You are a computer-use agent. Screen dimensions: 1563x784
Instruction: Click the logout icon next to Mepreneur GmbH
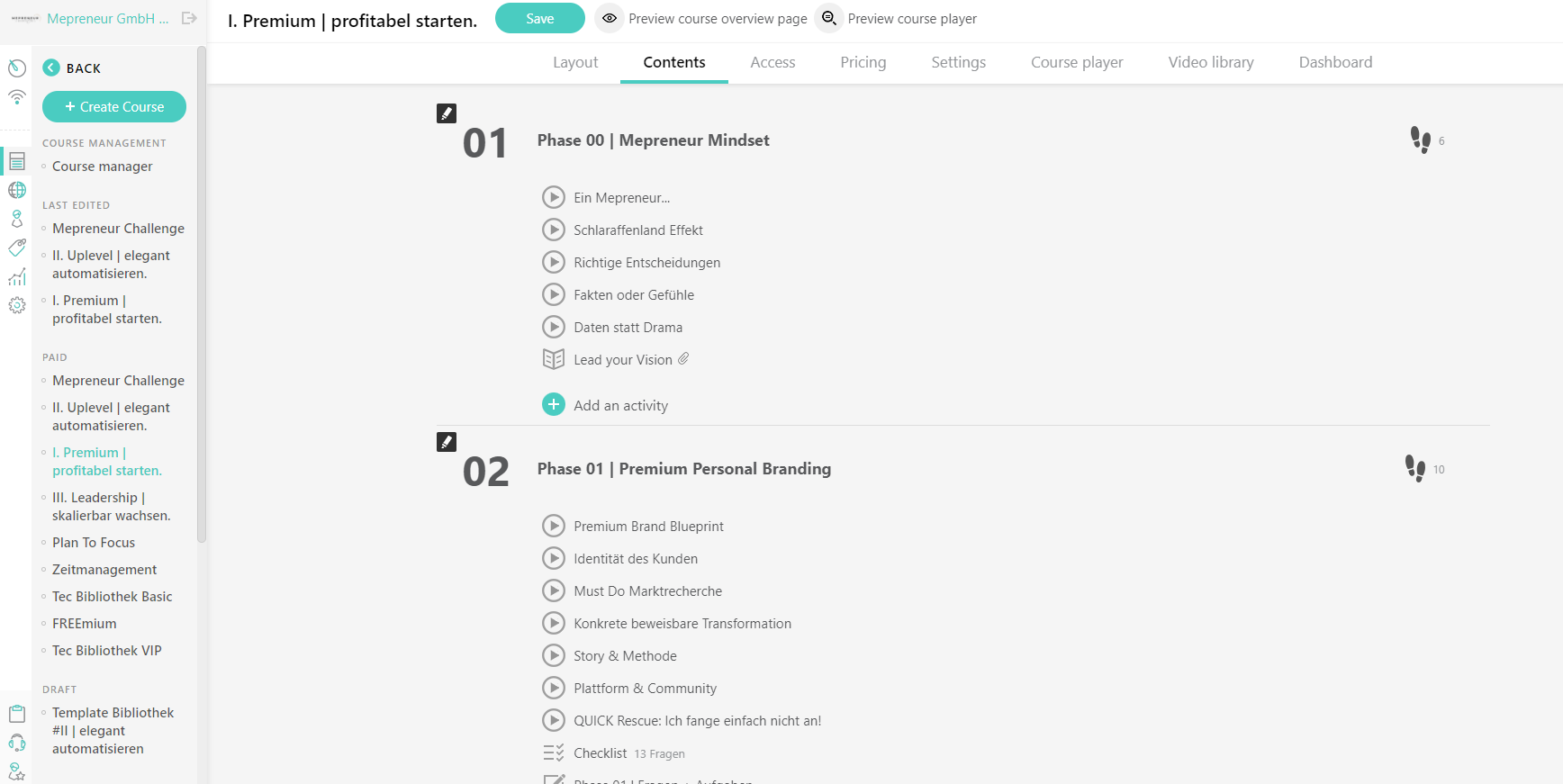pos(189,18)
